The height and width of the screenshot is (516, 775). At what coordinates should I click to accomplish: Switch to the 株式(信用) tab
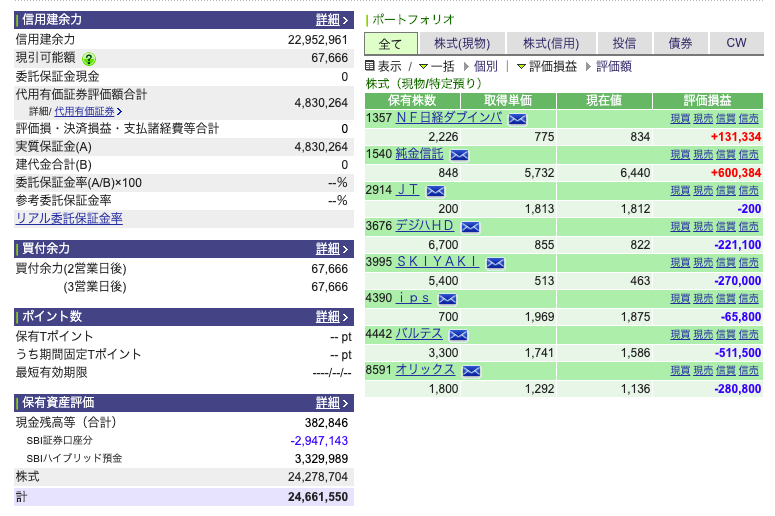coord(551,43)
